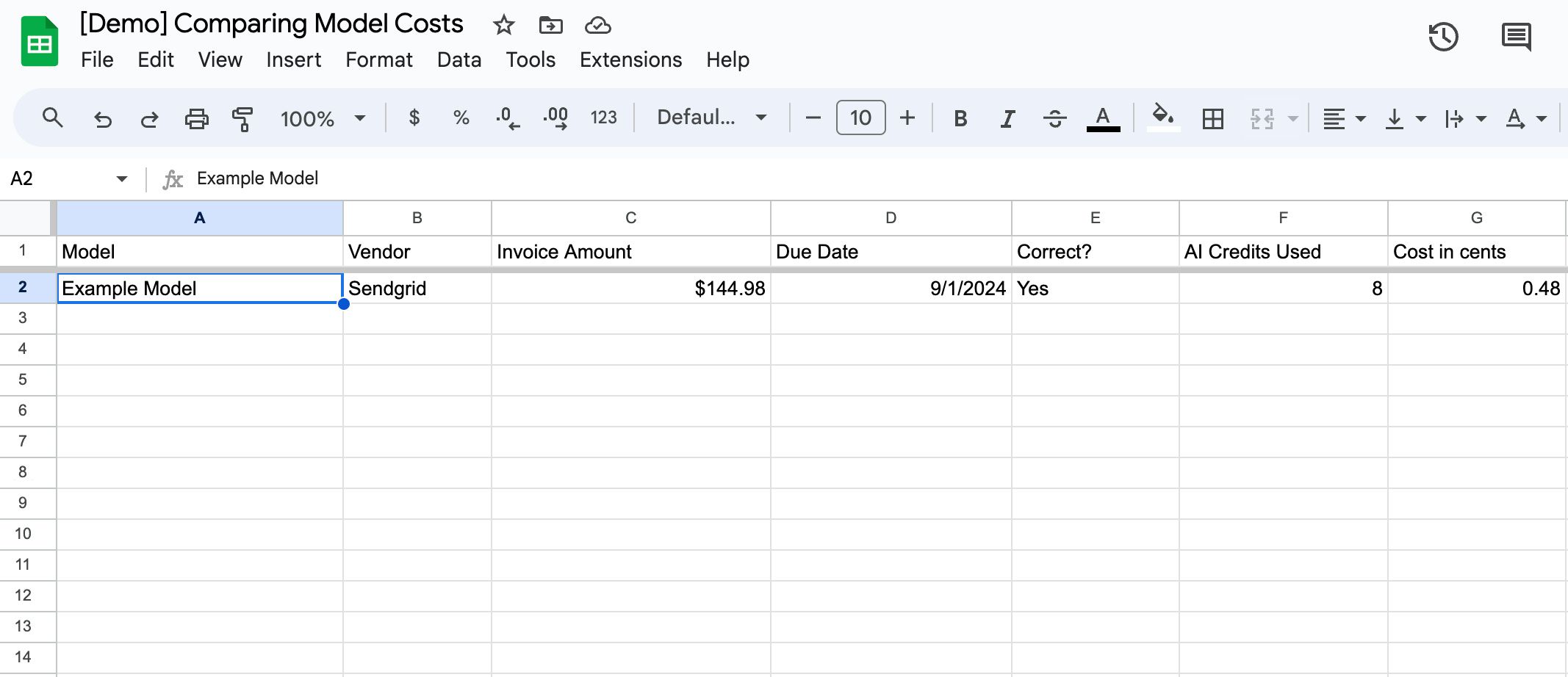Viewport: 1568px width, 677px height.
Task: Star this spreadsheet
Action: 503,26
